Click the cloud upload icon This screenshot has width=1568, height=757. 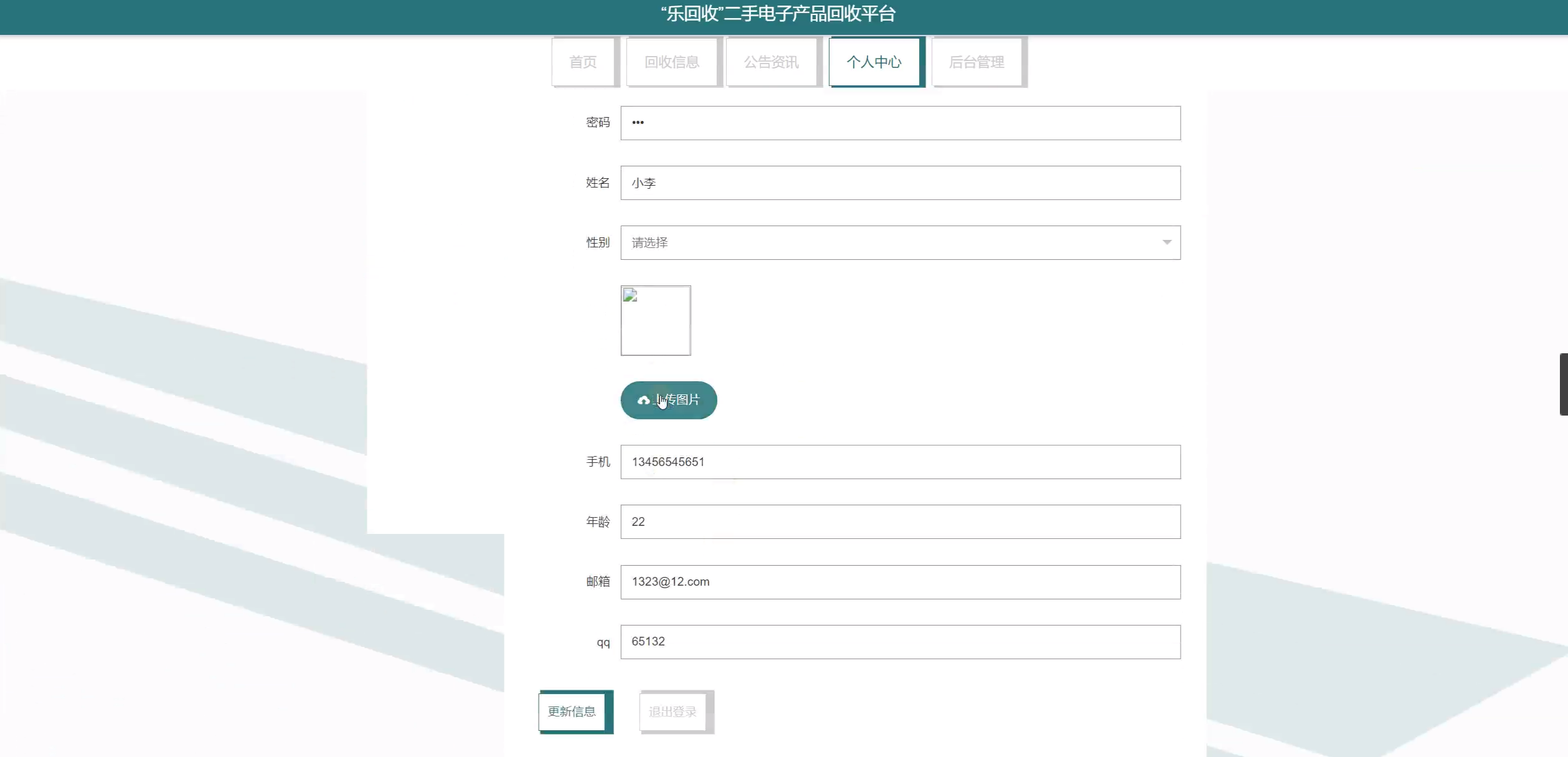click(x=643, y=401)
